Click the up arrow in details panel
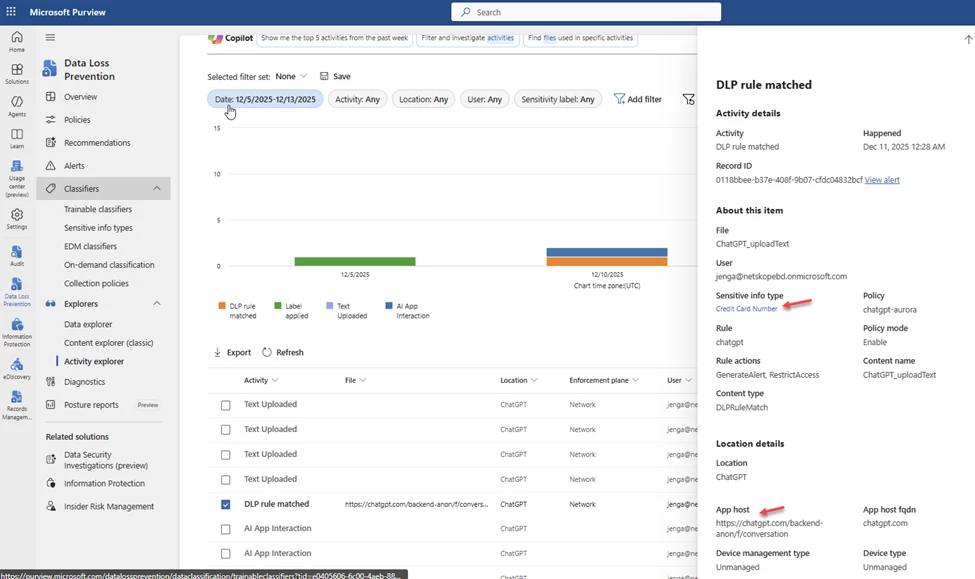Screen dimensions: 975x579 (x=968, y=39)
